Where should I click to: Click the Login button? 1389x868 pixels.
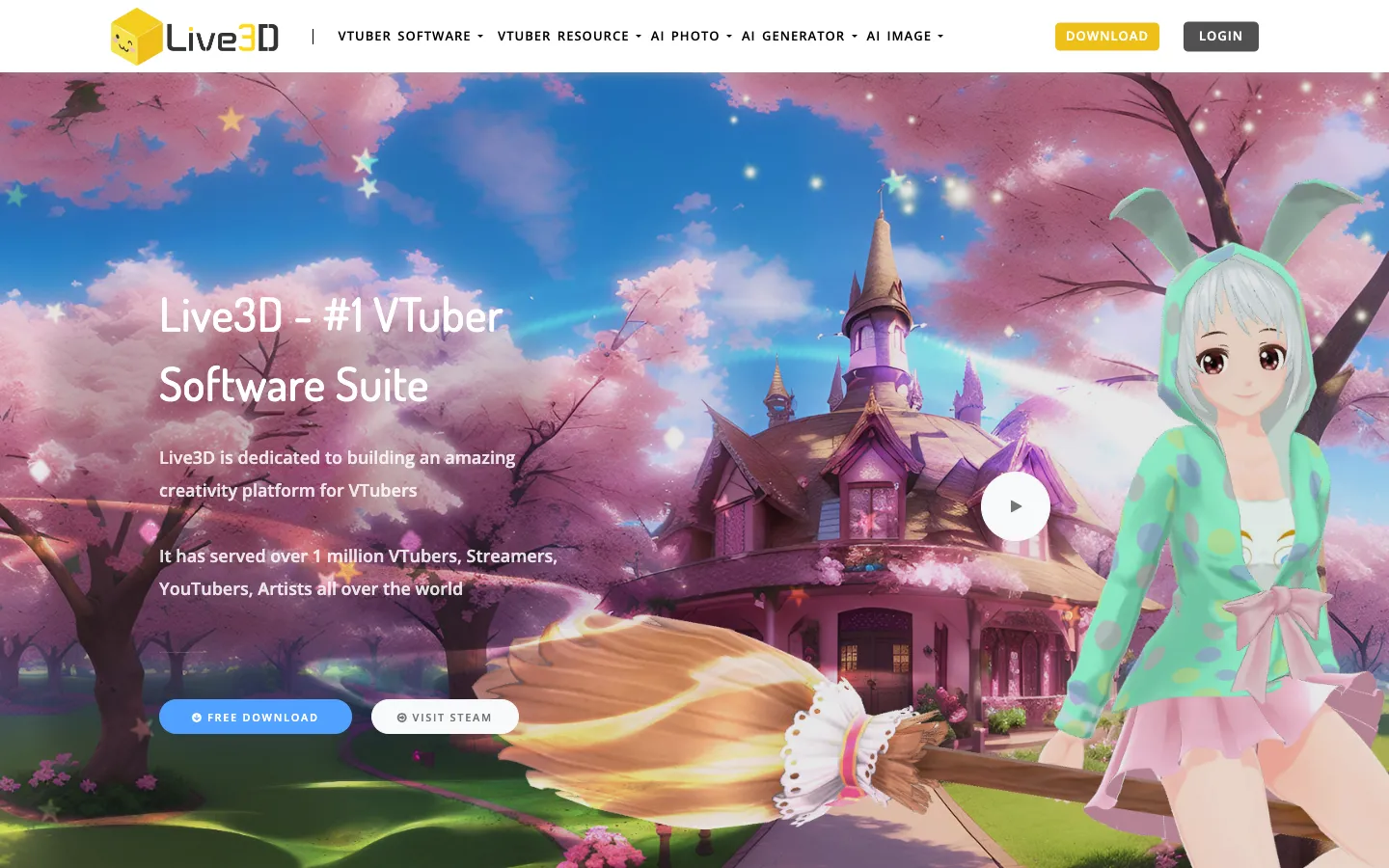tap(1220, 37)
